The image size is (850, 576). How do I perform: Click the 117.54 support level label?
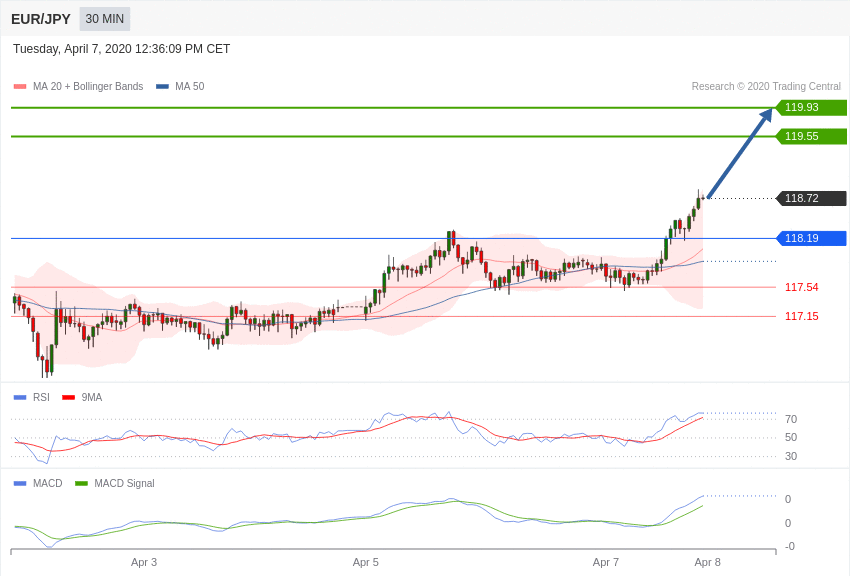(802, 287)
